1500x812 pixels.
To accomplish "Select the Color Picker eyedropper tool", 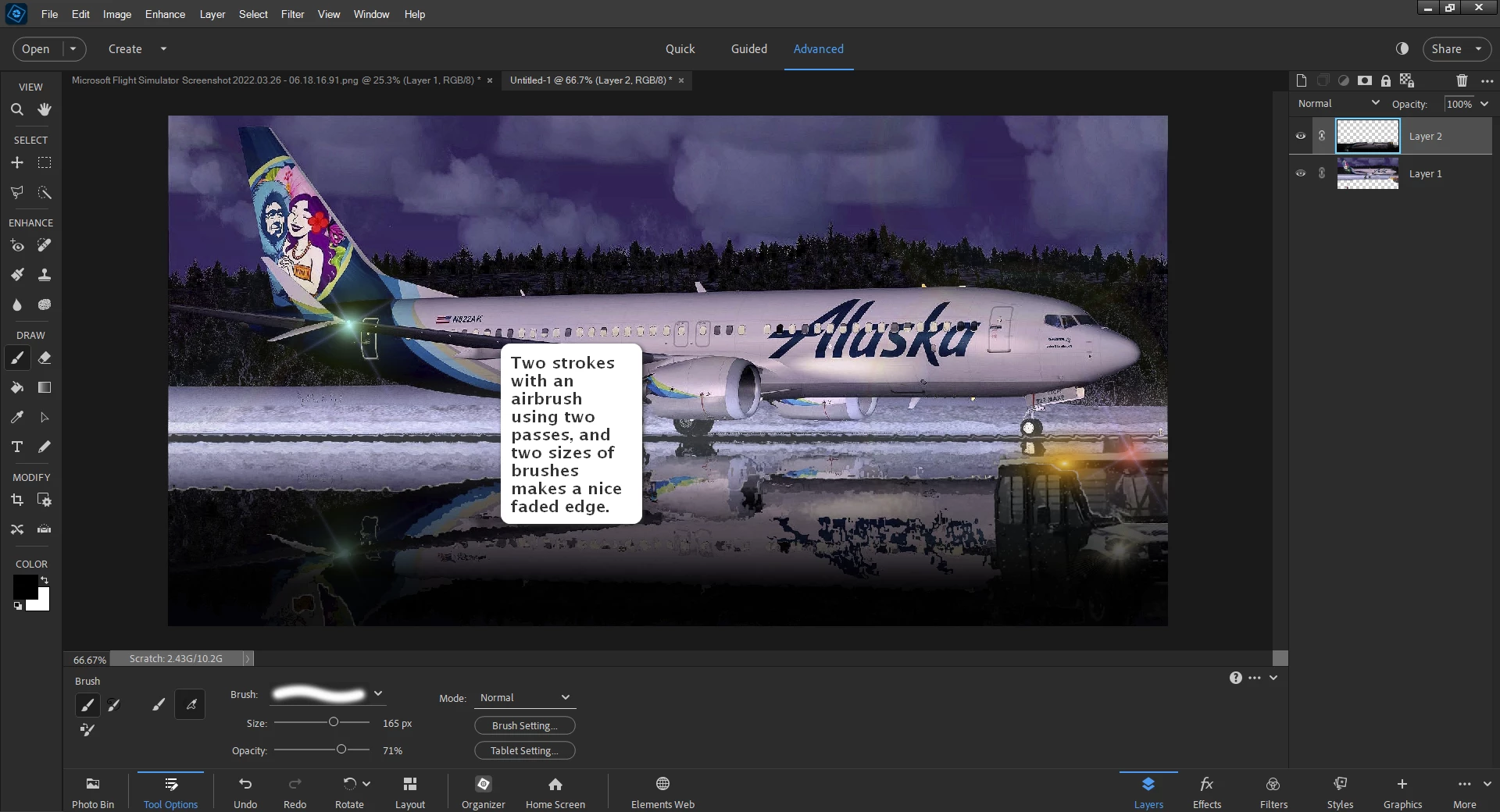I will (x=17, y=417).
